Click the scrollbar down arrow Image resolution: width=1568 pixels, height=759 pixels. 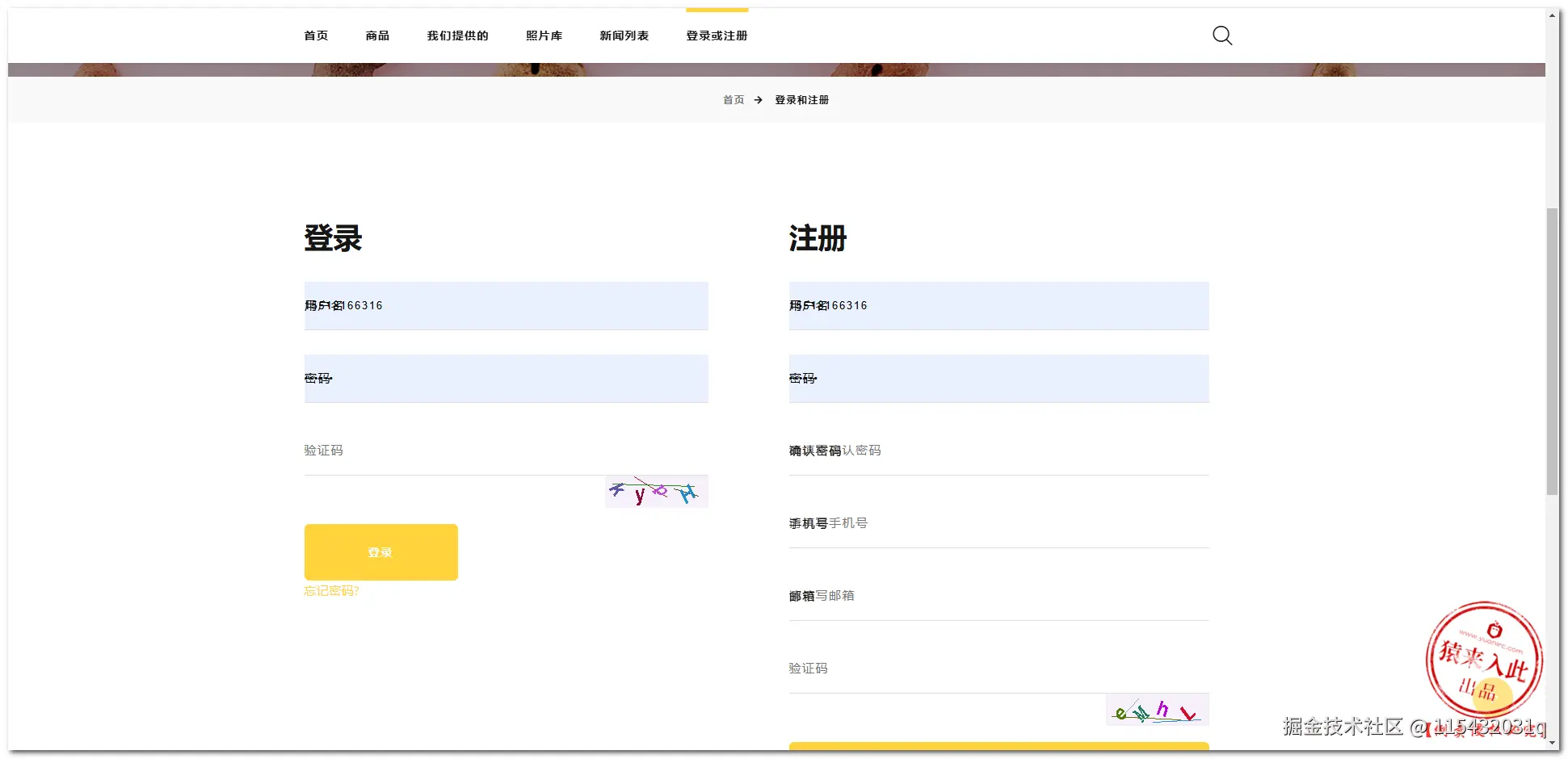[1553, 743]
